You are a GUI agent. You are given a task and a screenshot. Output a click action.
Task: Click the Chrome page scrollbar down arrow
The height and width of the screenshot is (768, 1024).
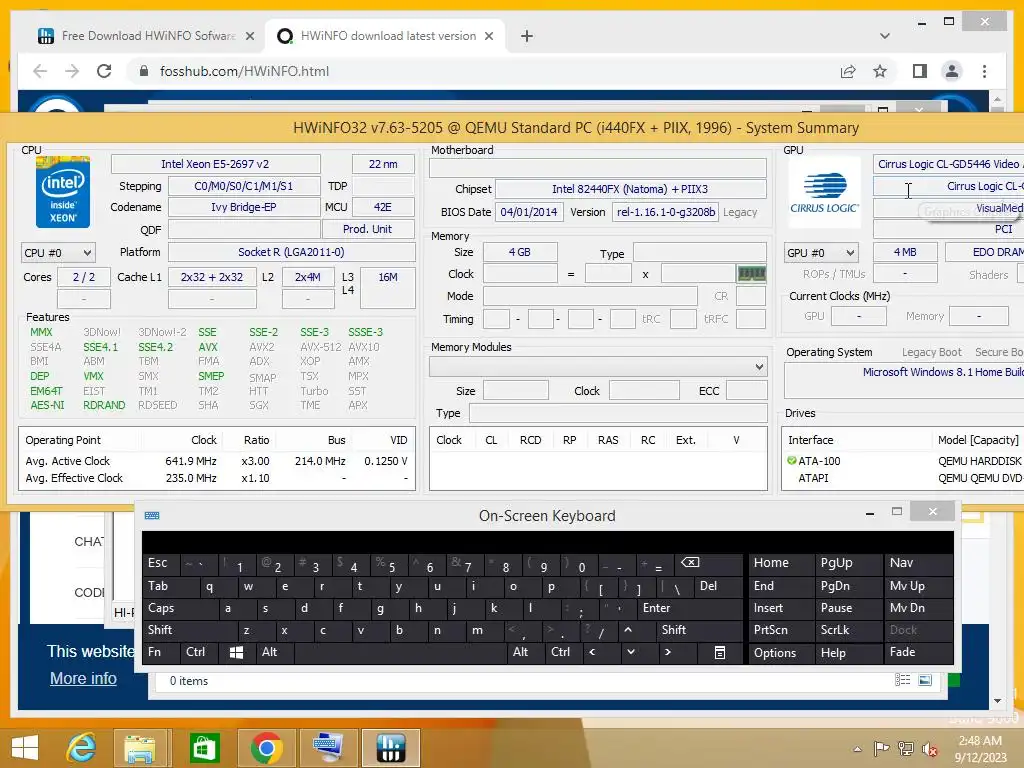(x=997, y=701)
